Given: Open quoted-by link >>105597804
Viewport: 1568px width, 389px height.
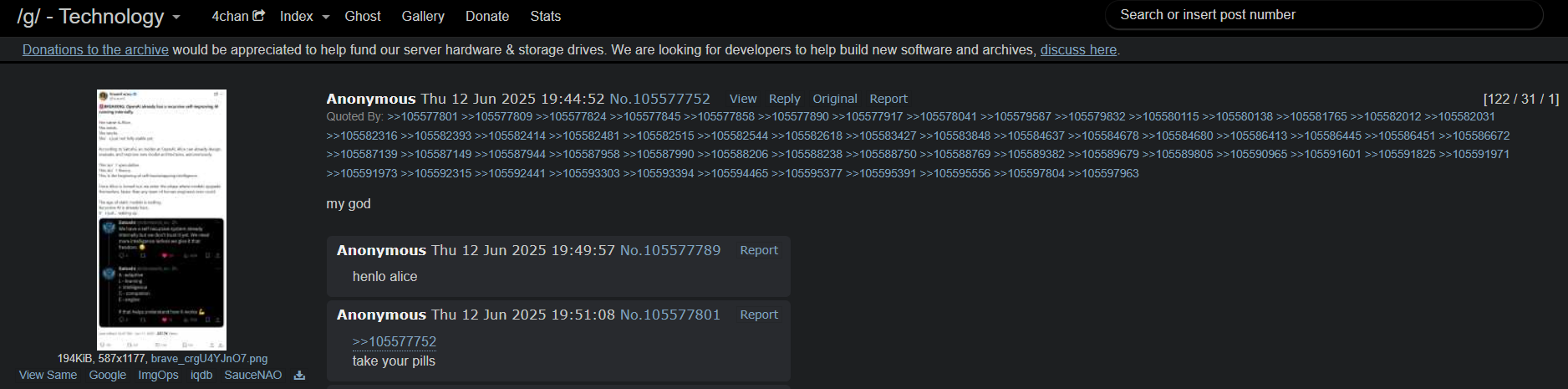Looking at the screenshot, I should pyautogui.click(x=1029, y=173).
